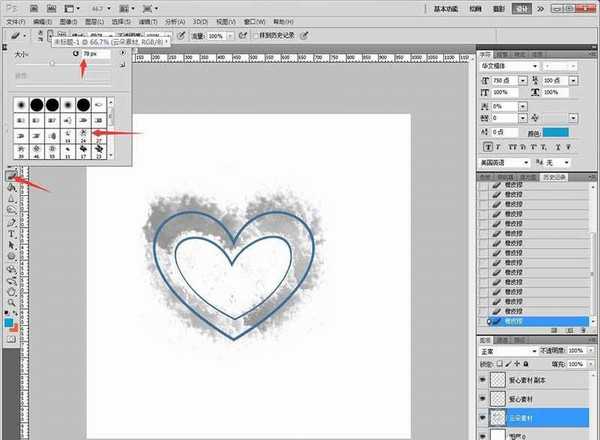This screenshot has height=440, width=600.
Task: Pick the large hard round brush preset
Action: click(35, 104)
